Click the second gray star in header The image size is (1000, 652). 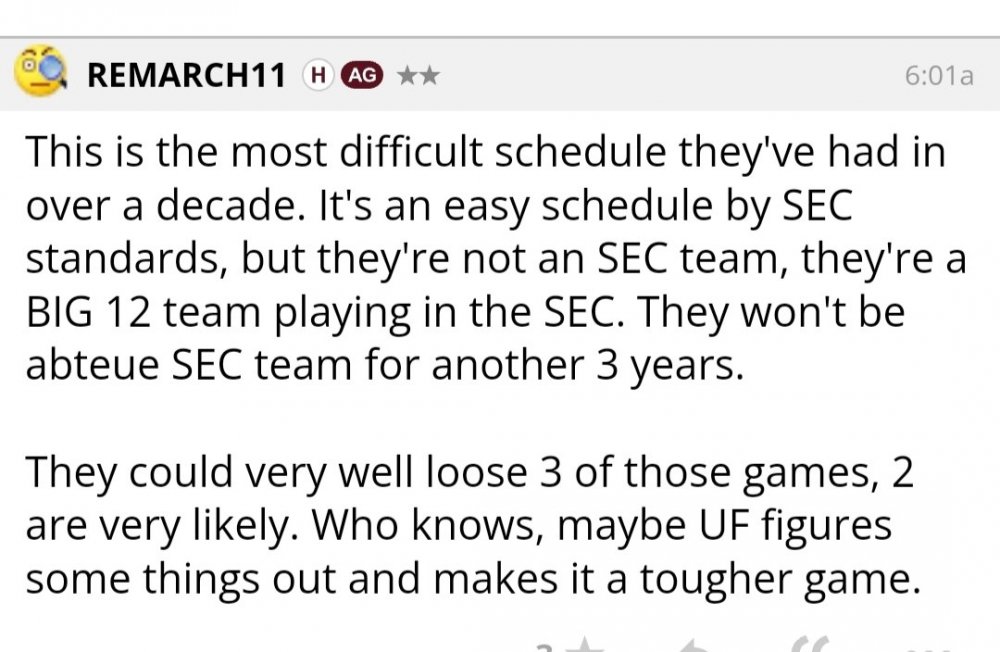(x=428, y=75)
